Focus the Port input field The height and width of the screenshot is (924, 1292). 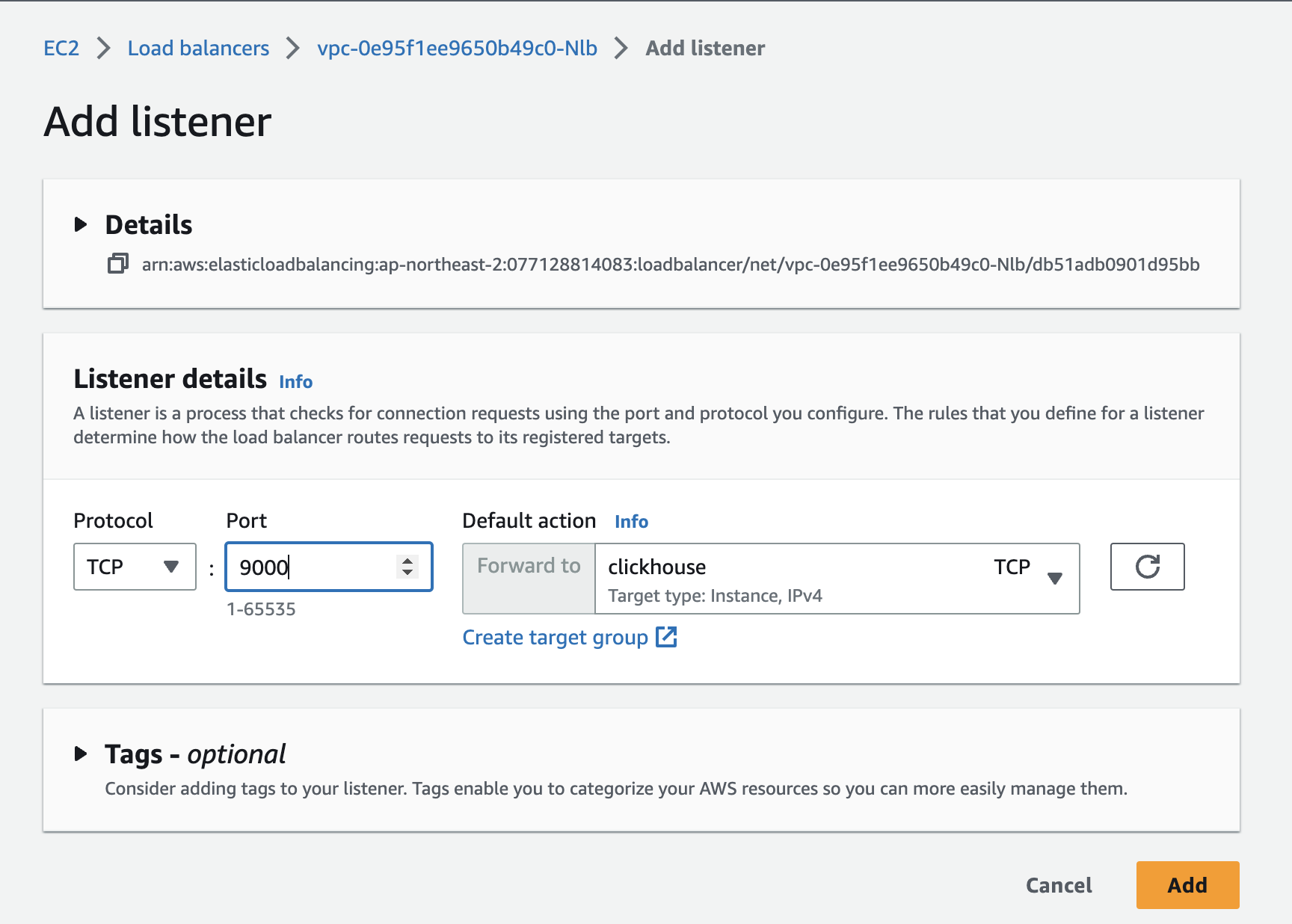[329, 567]
